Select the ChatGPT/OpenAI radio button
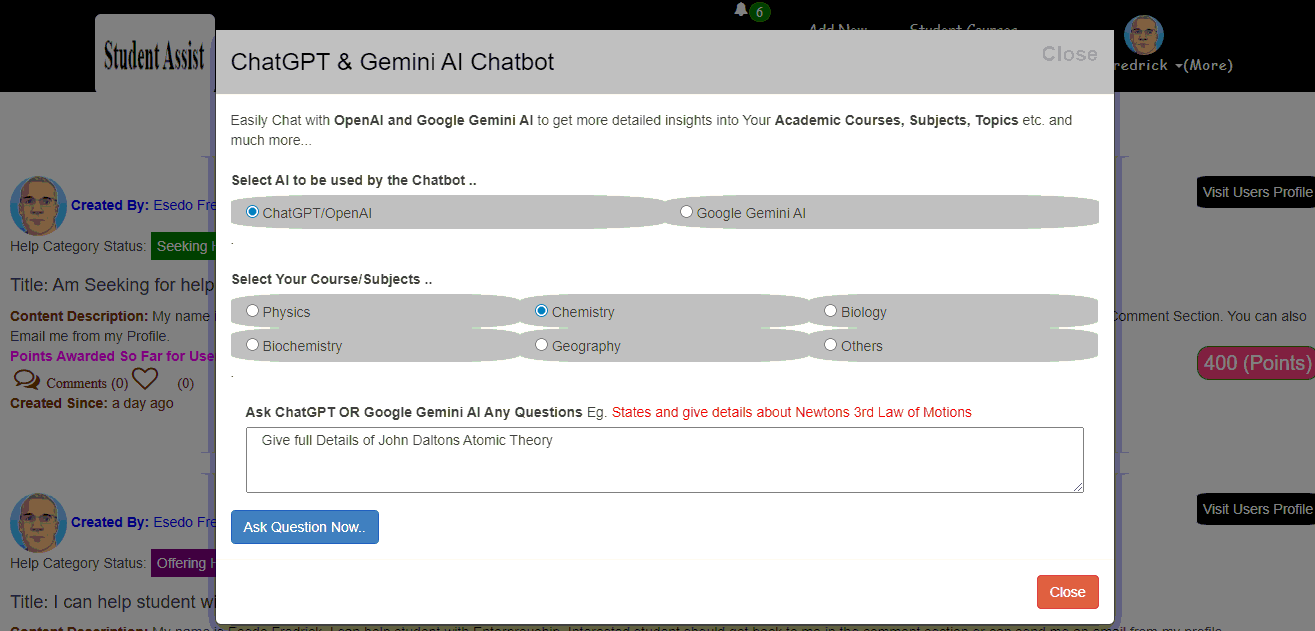Viewport: 1315px width, 631px height. pyautogui.click(x=253, y=212)
